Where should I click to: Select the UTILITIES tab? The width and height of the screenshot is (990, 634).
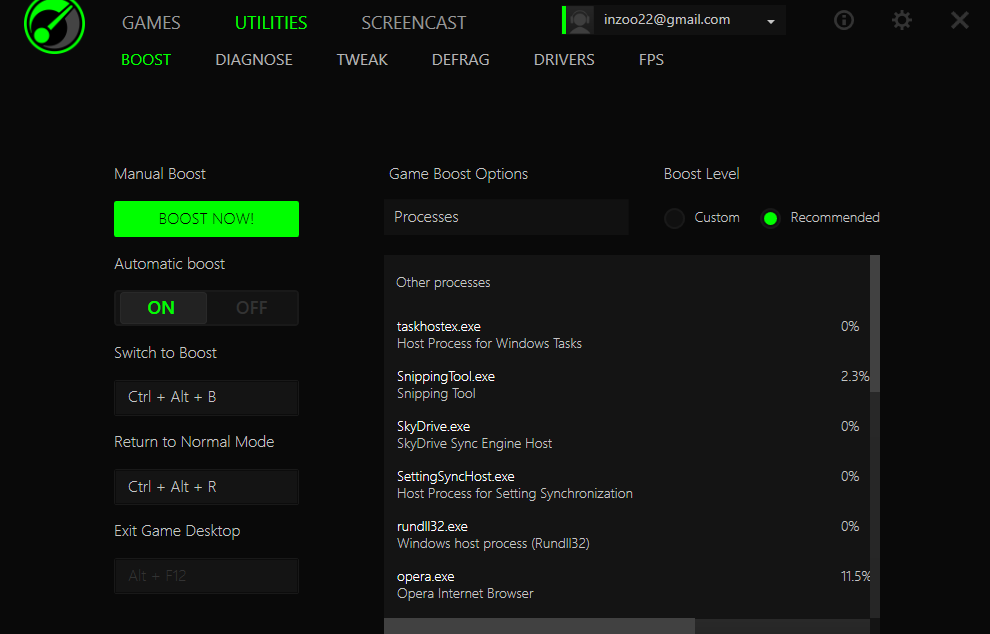coord(271,23)
